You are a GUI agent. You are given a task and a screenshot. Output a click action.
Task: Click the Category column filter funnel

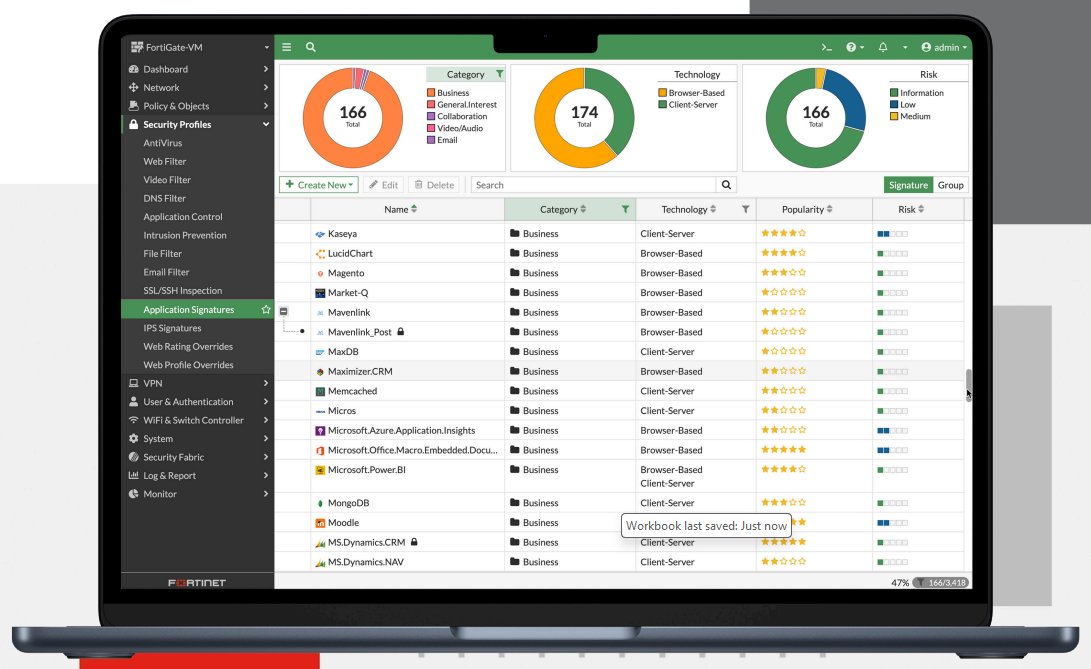pyautogui.click(x=625, y=209)
